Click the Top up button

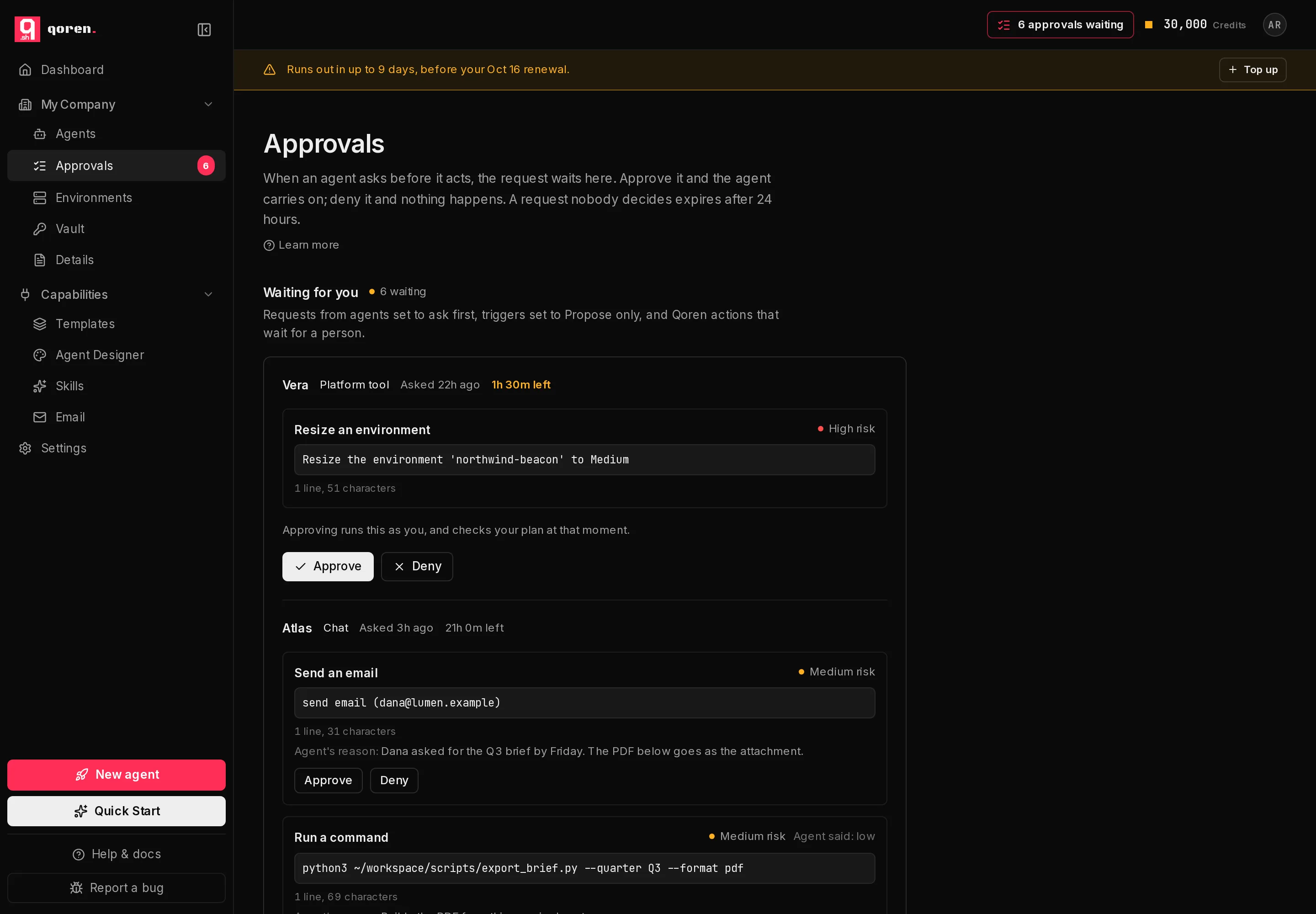1252,70
